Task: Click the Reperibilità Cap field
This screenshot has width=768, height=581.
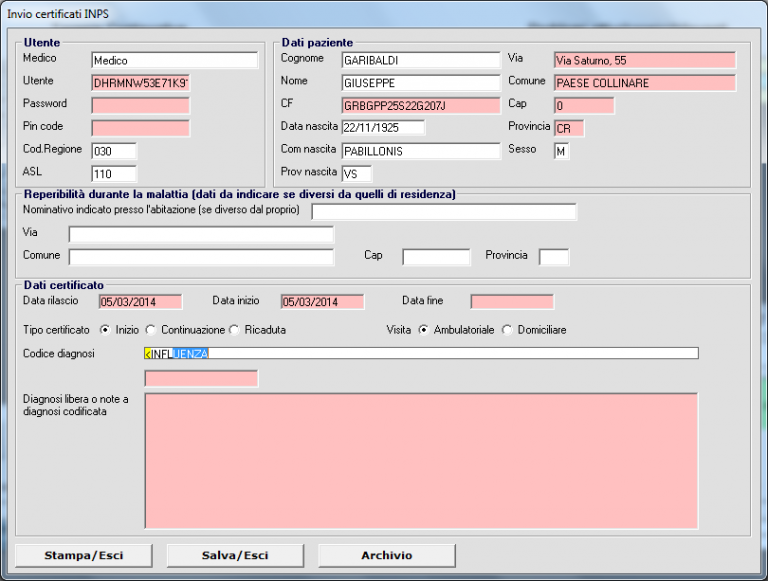Action: click(x=436, y=257)
